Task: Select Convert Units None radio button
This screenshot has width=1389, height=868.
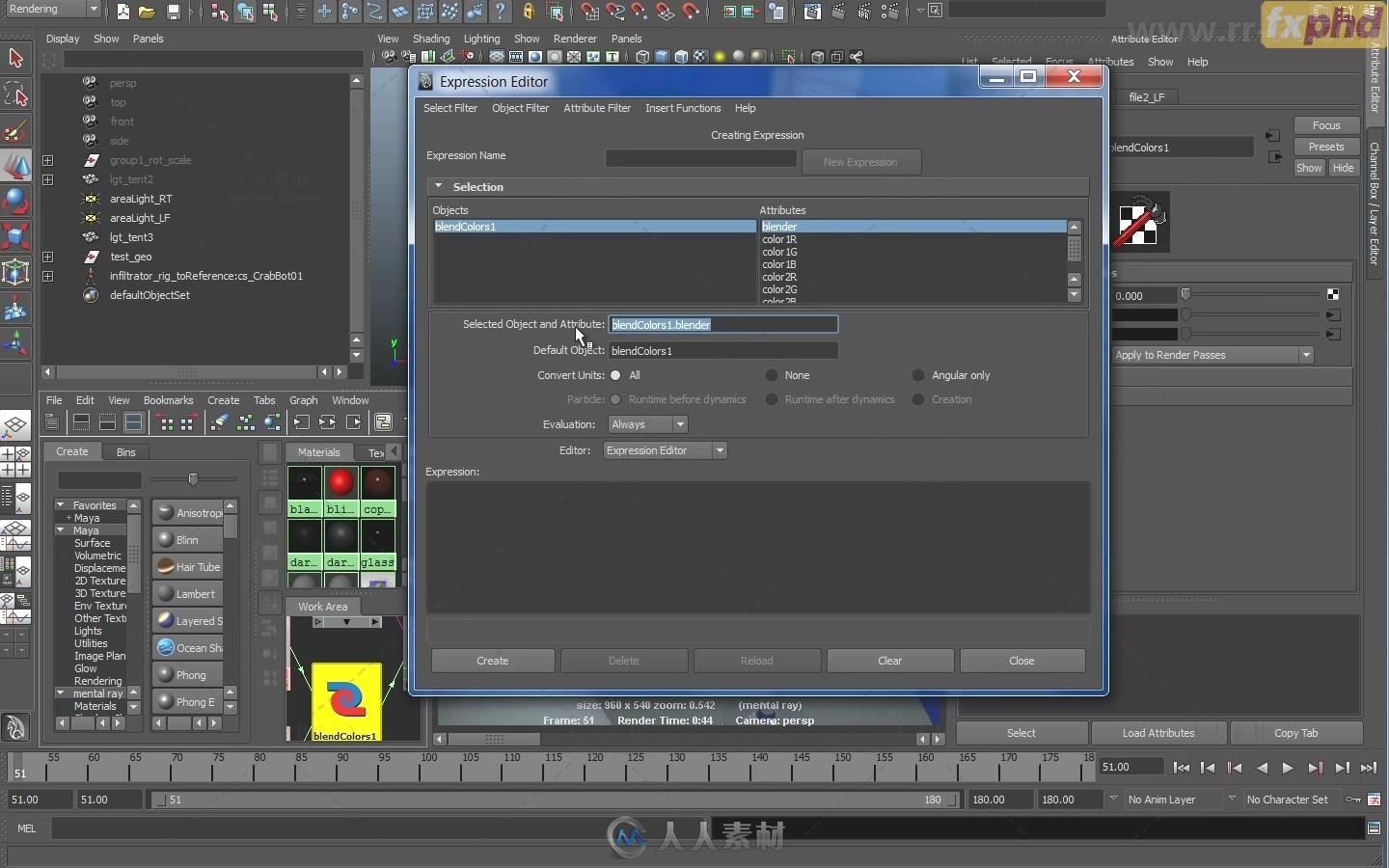Action: tap(772, 375)
